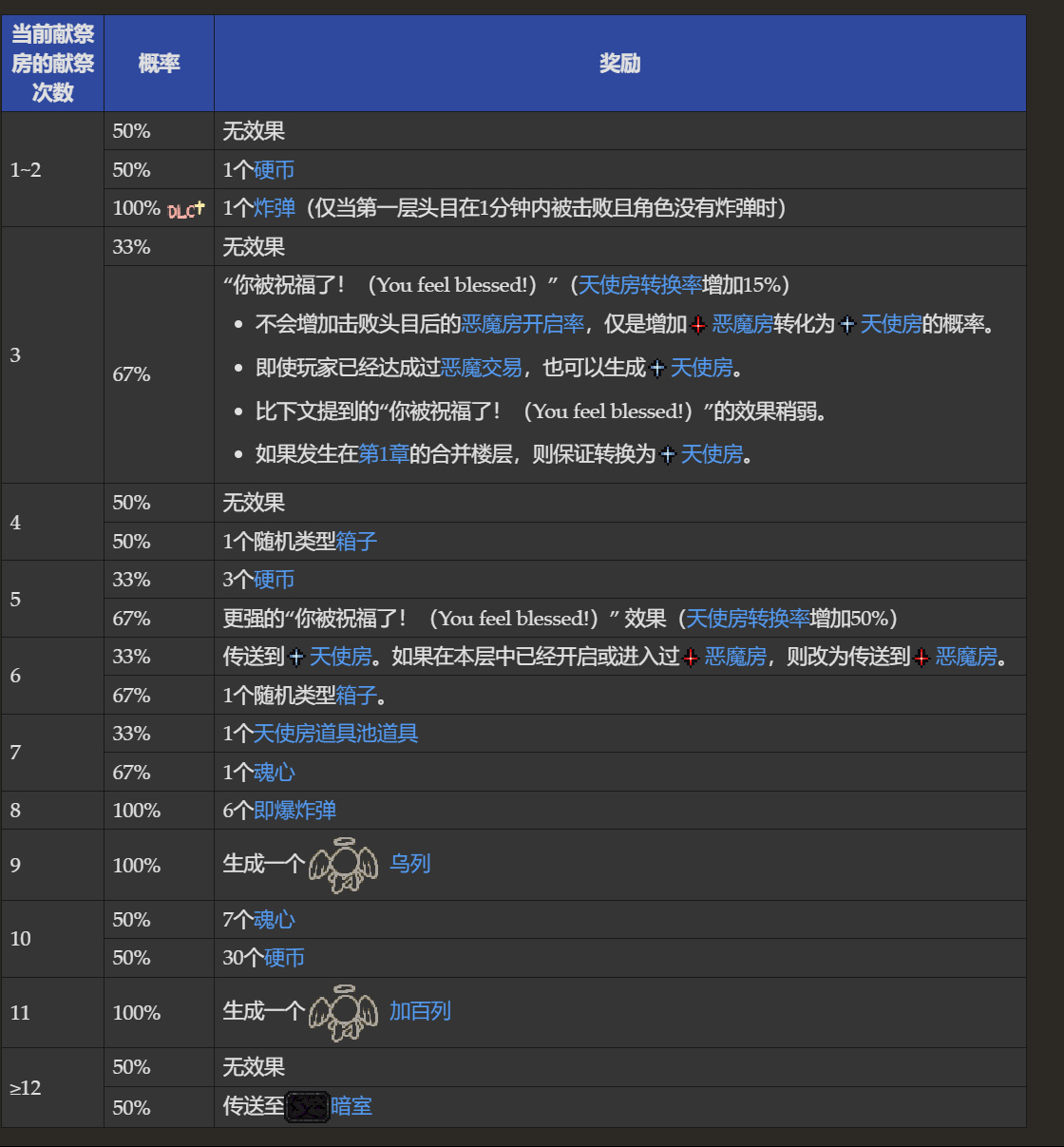
Task: Open the 天使房 link in row 6
Action: [x=341, y=657]
